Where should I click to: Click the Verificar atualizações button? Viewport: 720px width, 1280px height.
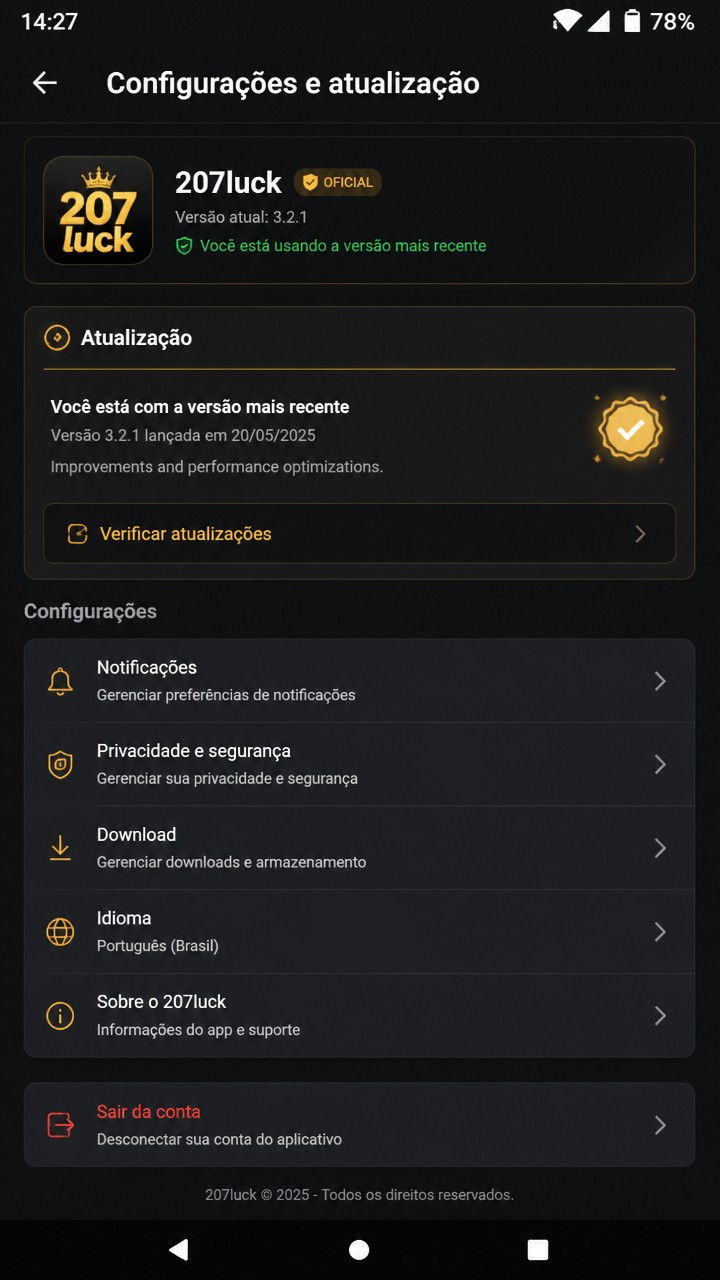click(359, 534)
